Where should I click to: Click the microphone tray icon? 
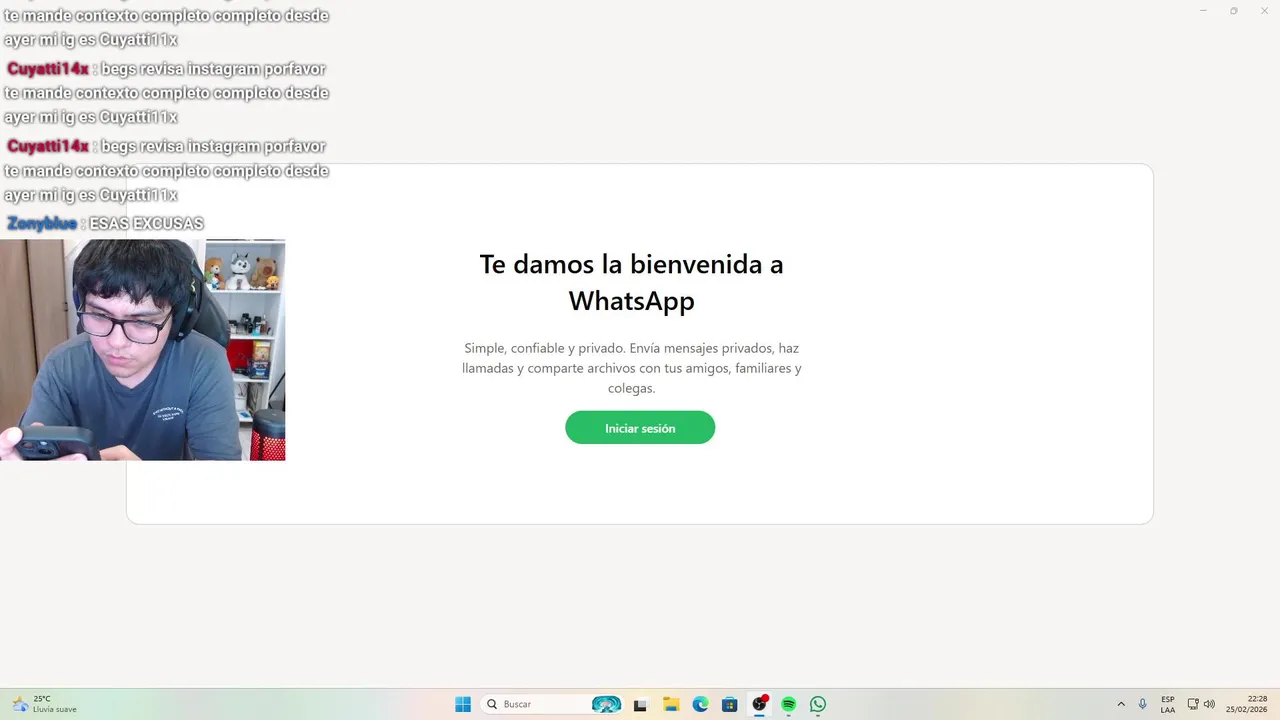pos(1142,704)
